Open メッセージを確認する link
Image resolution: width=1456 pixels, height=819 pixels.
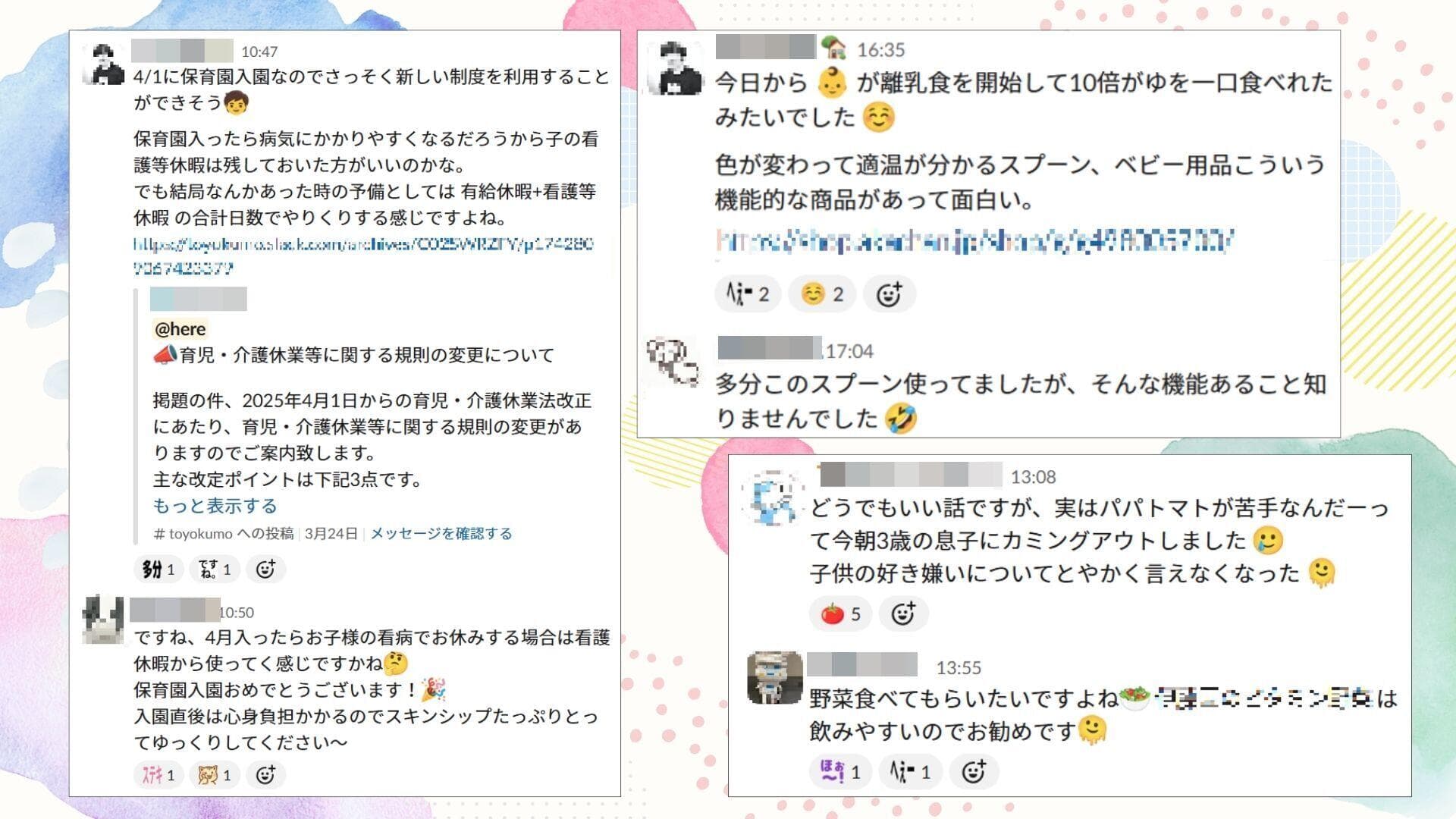441,533
